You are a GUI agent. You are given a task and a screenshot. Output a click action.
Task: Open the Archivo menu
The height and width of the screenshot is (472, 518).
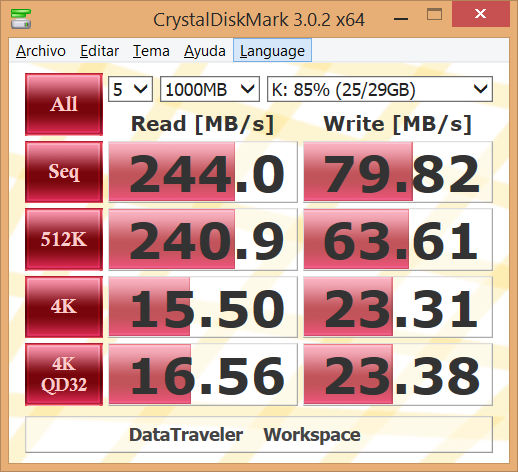[x=41, y=51]
